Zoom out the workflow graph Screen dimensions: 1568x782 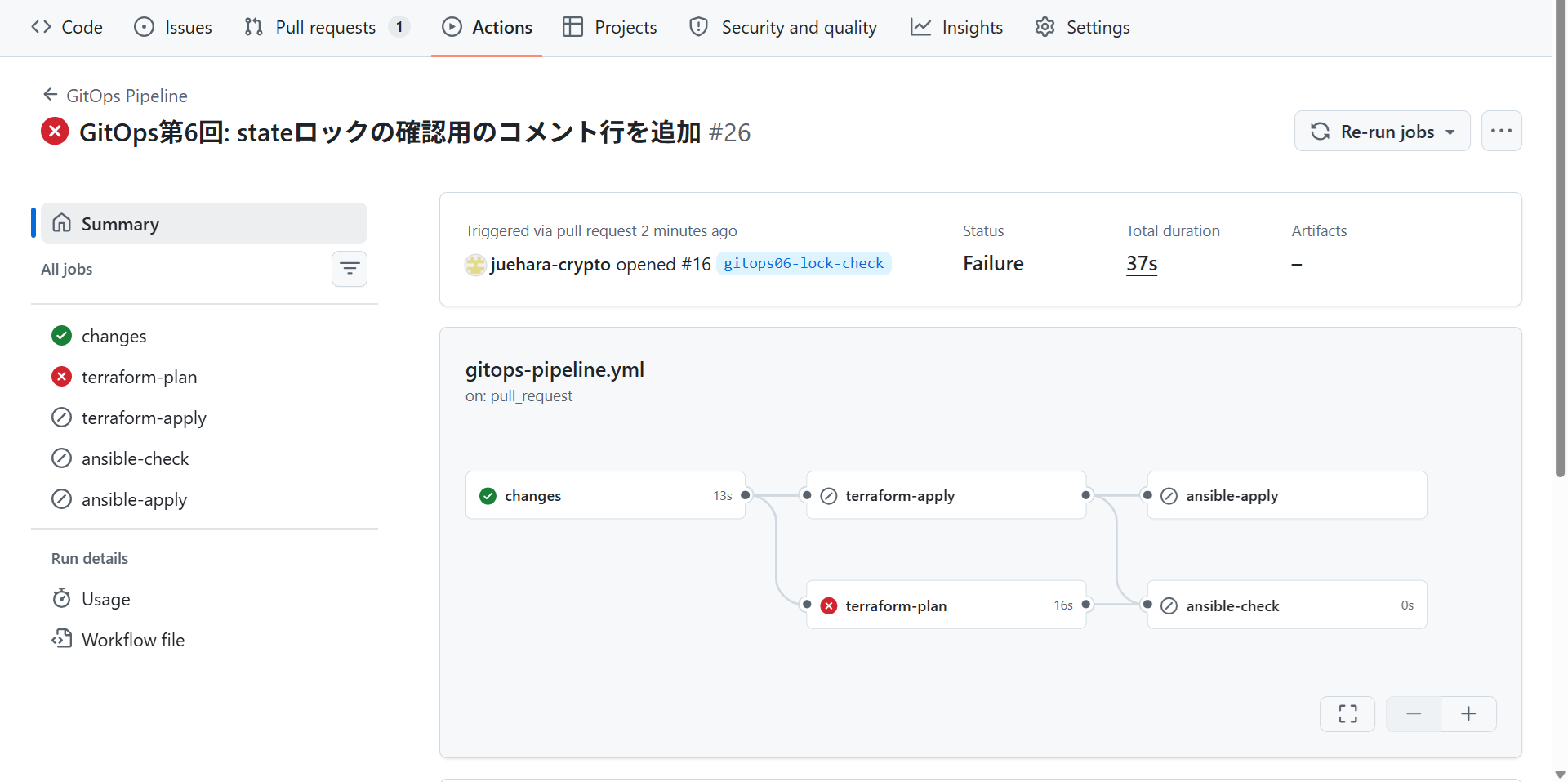[1414, 714]
